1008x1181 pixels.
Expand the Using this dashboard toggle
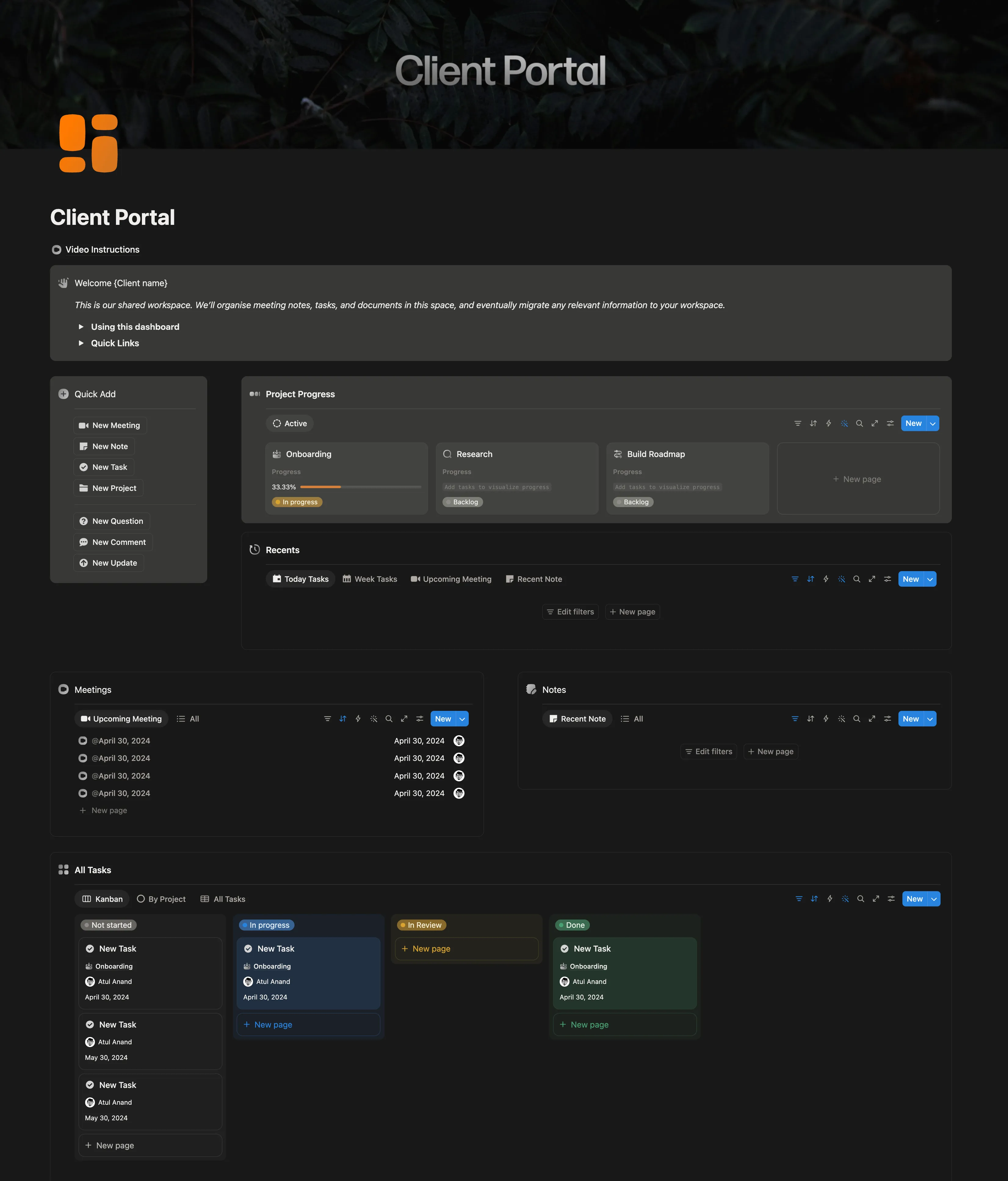coord(81,327)
